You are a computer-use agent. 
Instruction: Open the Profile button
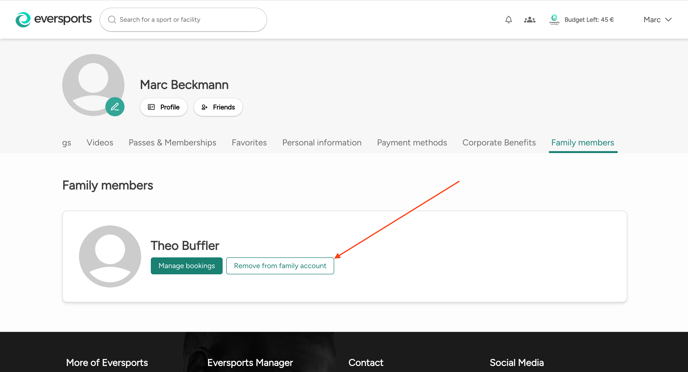point(164,107)
